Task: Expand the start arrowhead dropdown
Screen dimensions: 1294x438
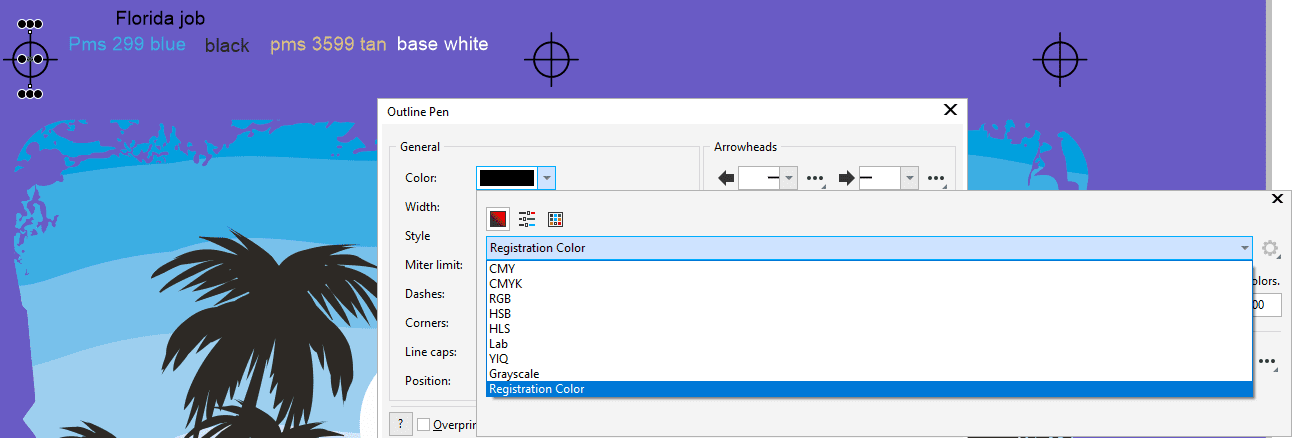Action: click(x=788, y=179)
